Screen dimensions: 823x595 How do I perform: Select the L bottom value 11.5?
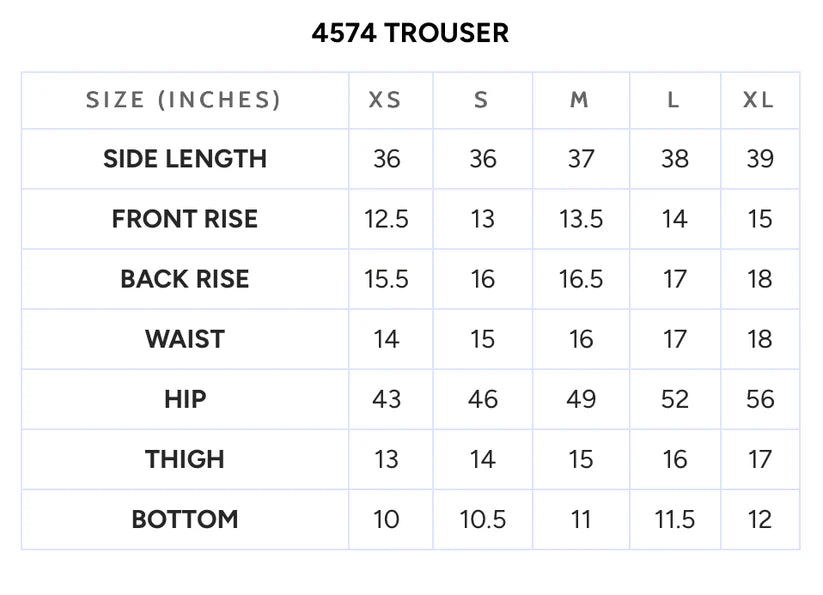click(674, 519)
